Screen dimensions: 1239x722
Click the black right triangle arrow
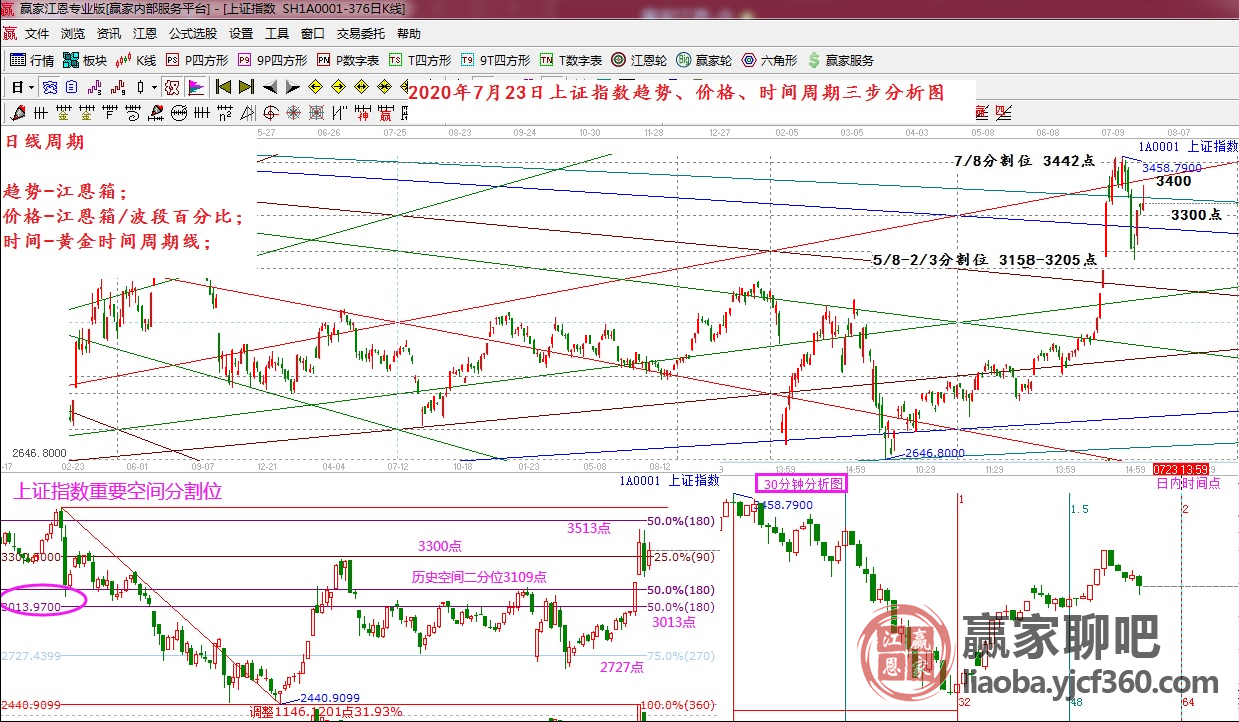(293, 87)
